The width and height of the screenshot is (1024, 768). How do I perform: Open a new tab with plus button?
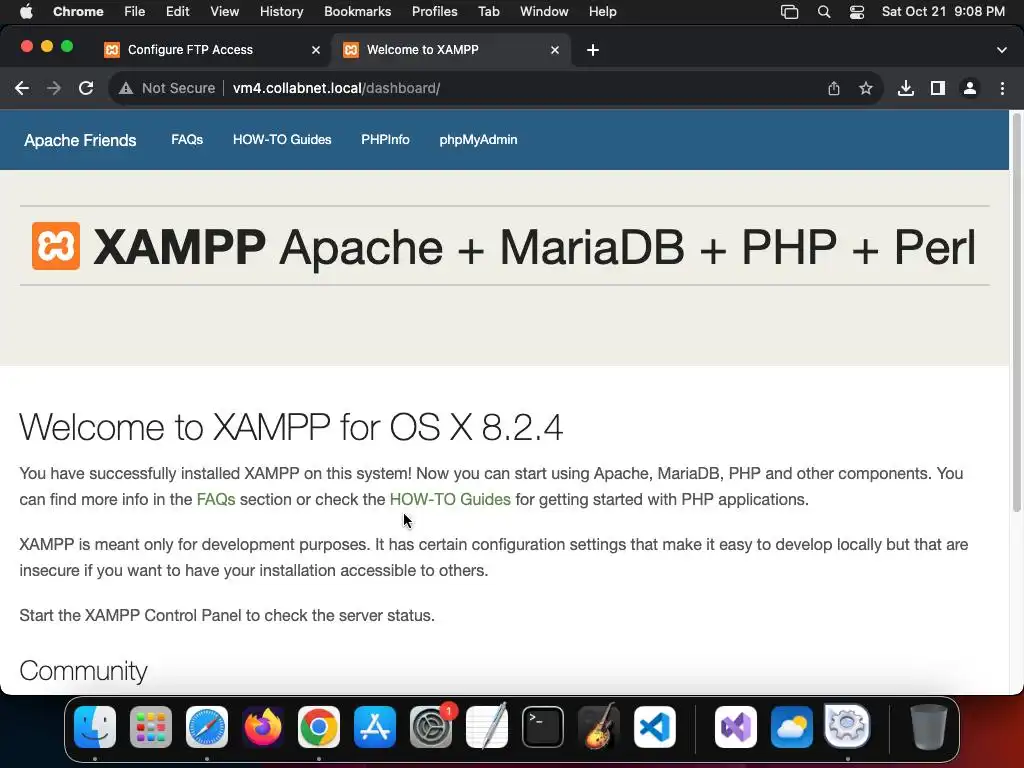click(x=592, y=50)
